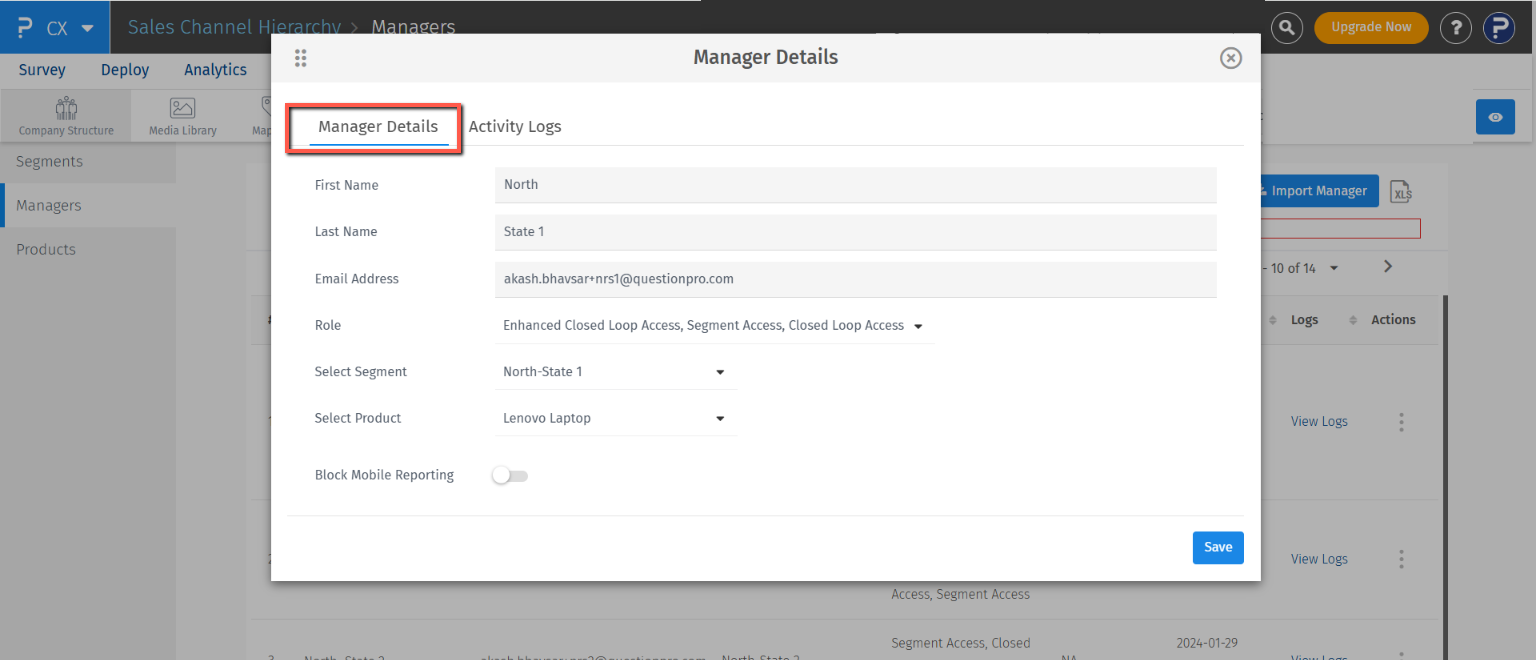Go to next page of managers
This screenshot has width=1536, height=660.
click(1387, 267)
